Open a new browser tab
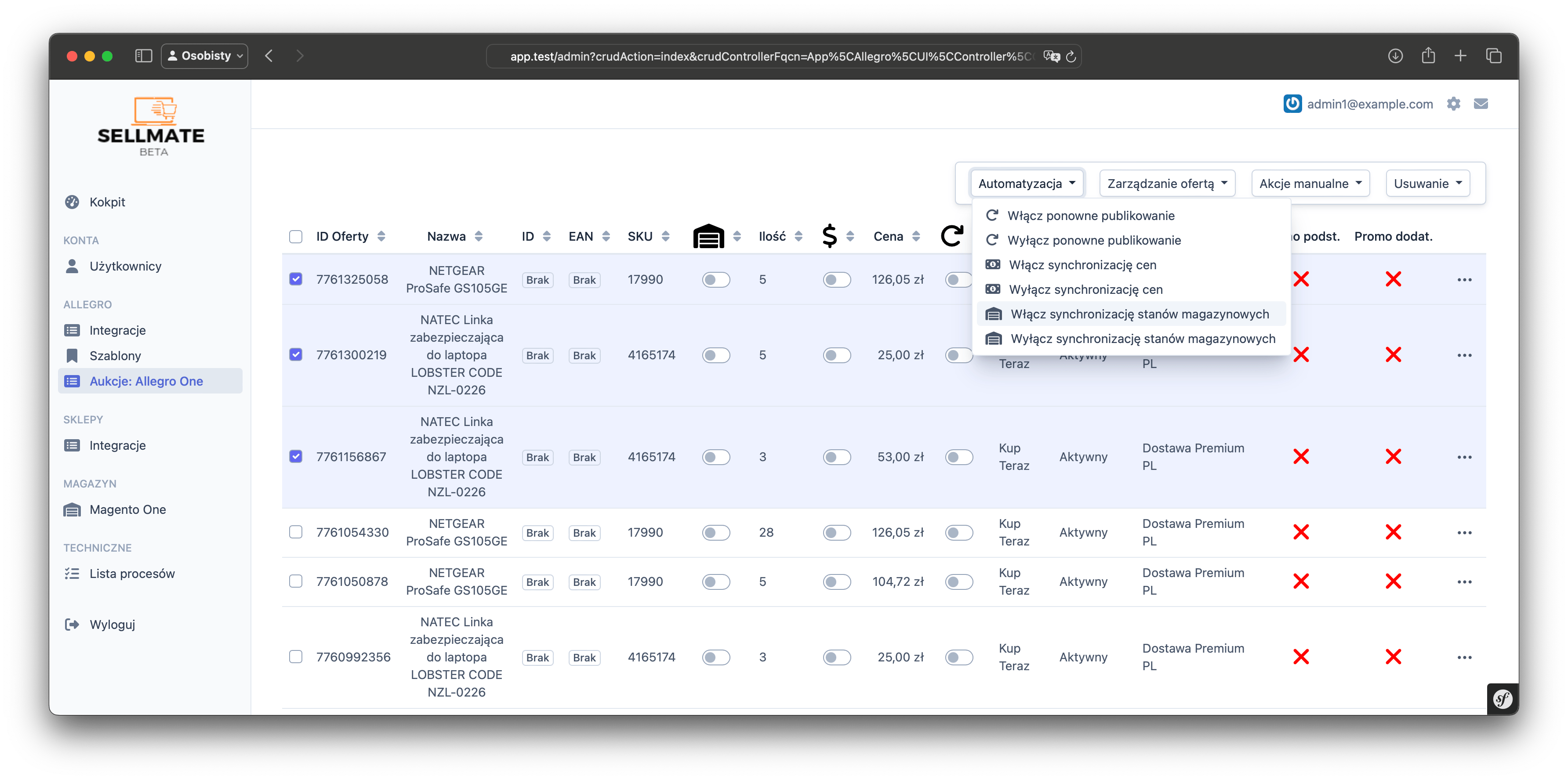 [x=1460, y=56]
